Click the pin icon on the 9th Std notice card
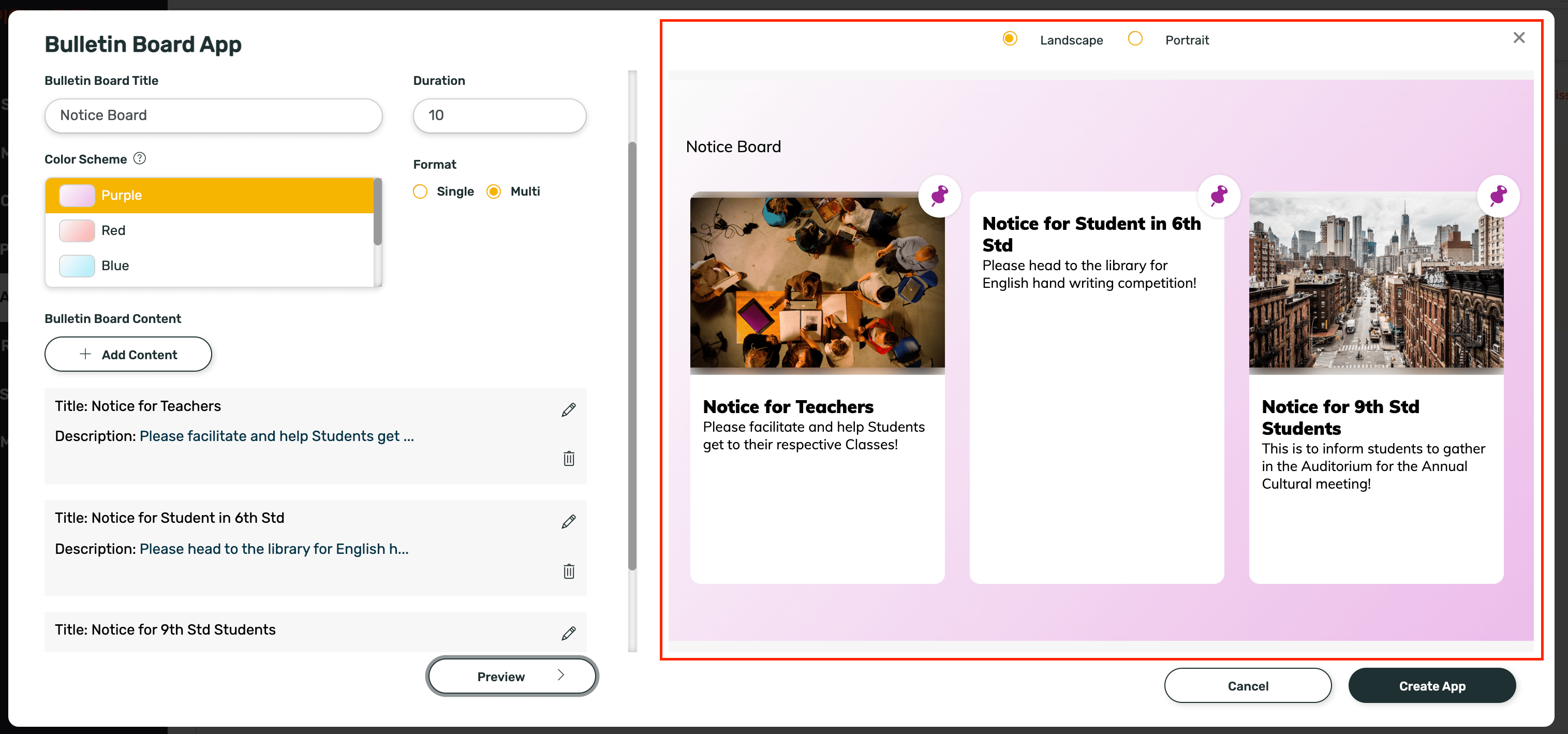 tap(1498, 196)
